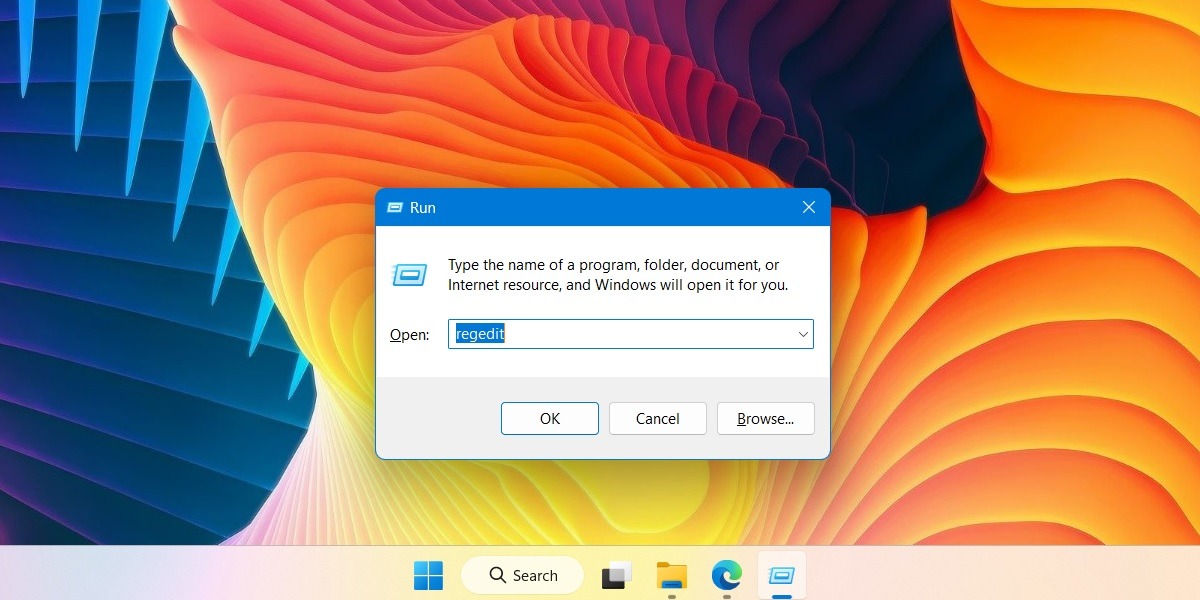The width and height of the screenshot is (1200, 600).
Task: Click the magnifier icon in the Search pill
Action: pos(497,575)
